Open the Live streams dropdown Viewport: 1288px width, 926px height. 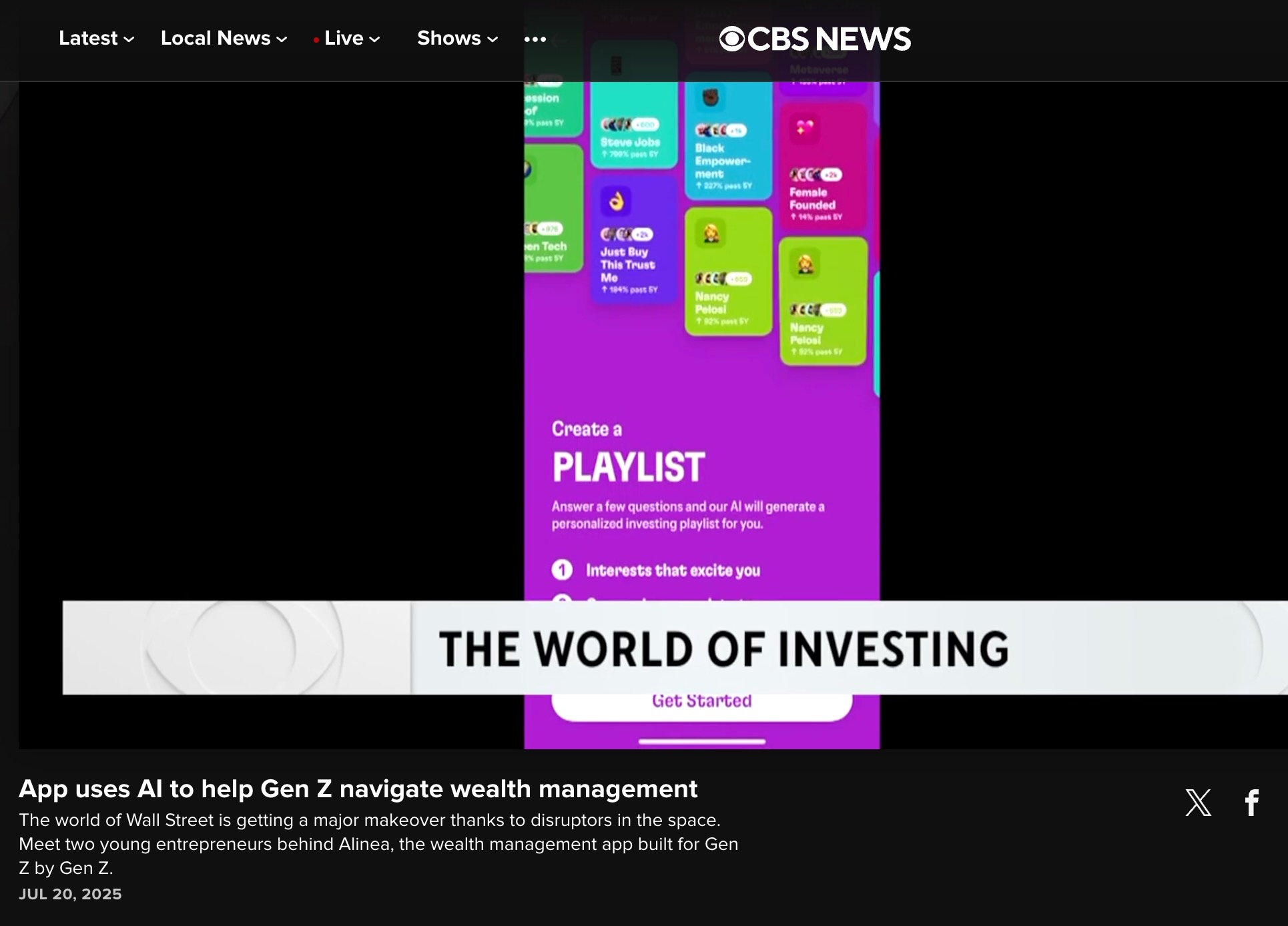coord(347,38)
